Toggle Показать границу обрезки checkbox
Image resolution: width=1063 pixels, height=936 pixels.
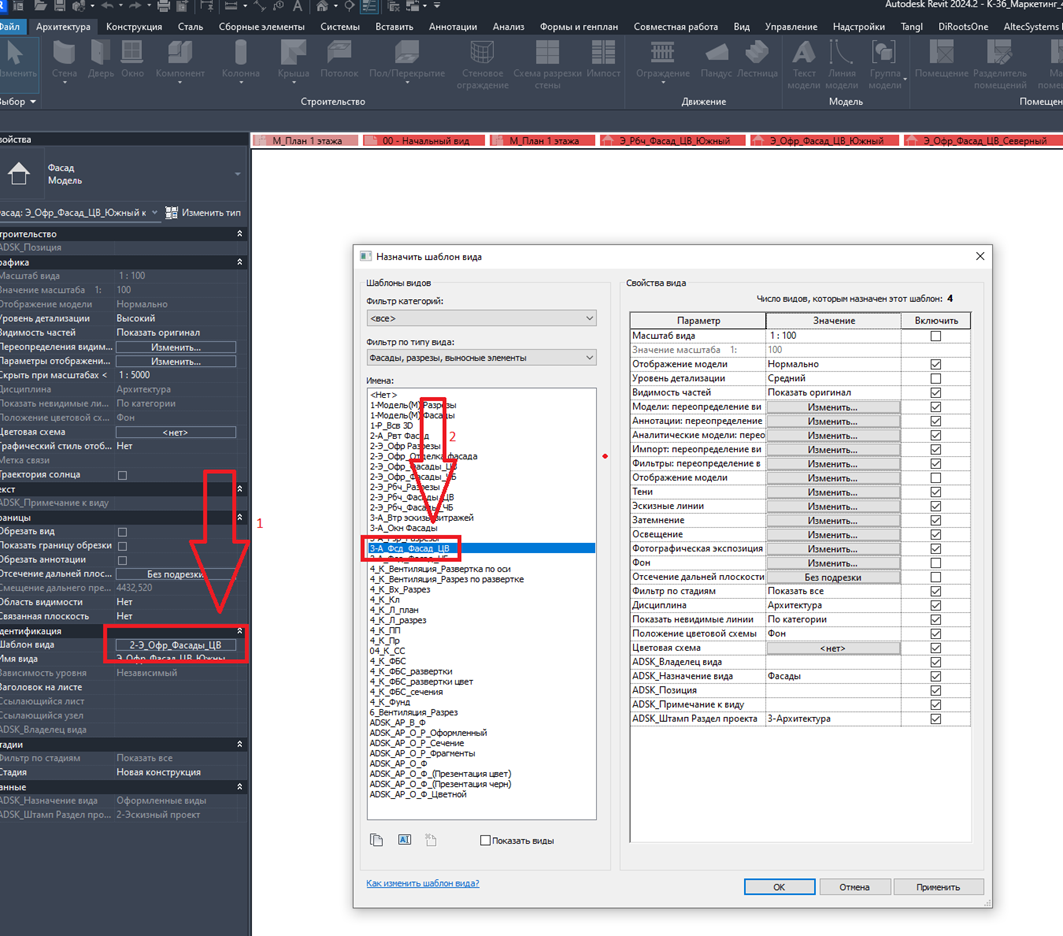tap(123, 546)
